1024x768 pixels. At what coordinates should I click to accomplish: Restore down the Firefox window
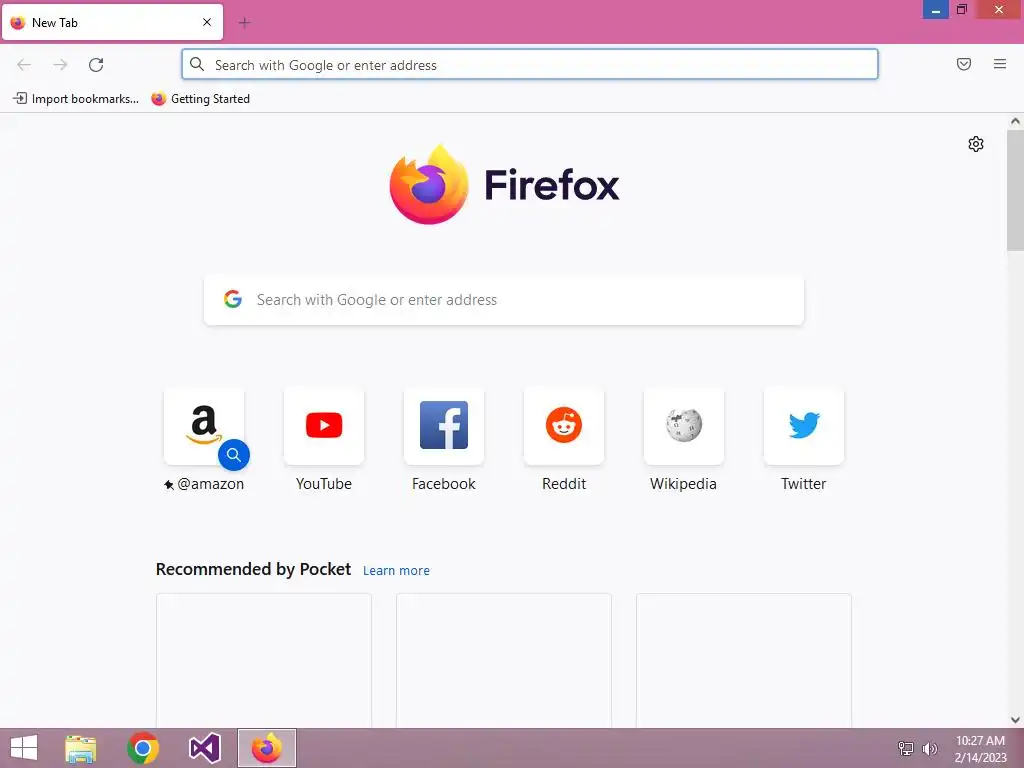[x=961, y=9]
